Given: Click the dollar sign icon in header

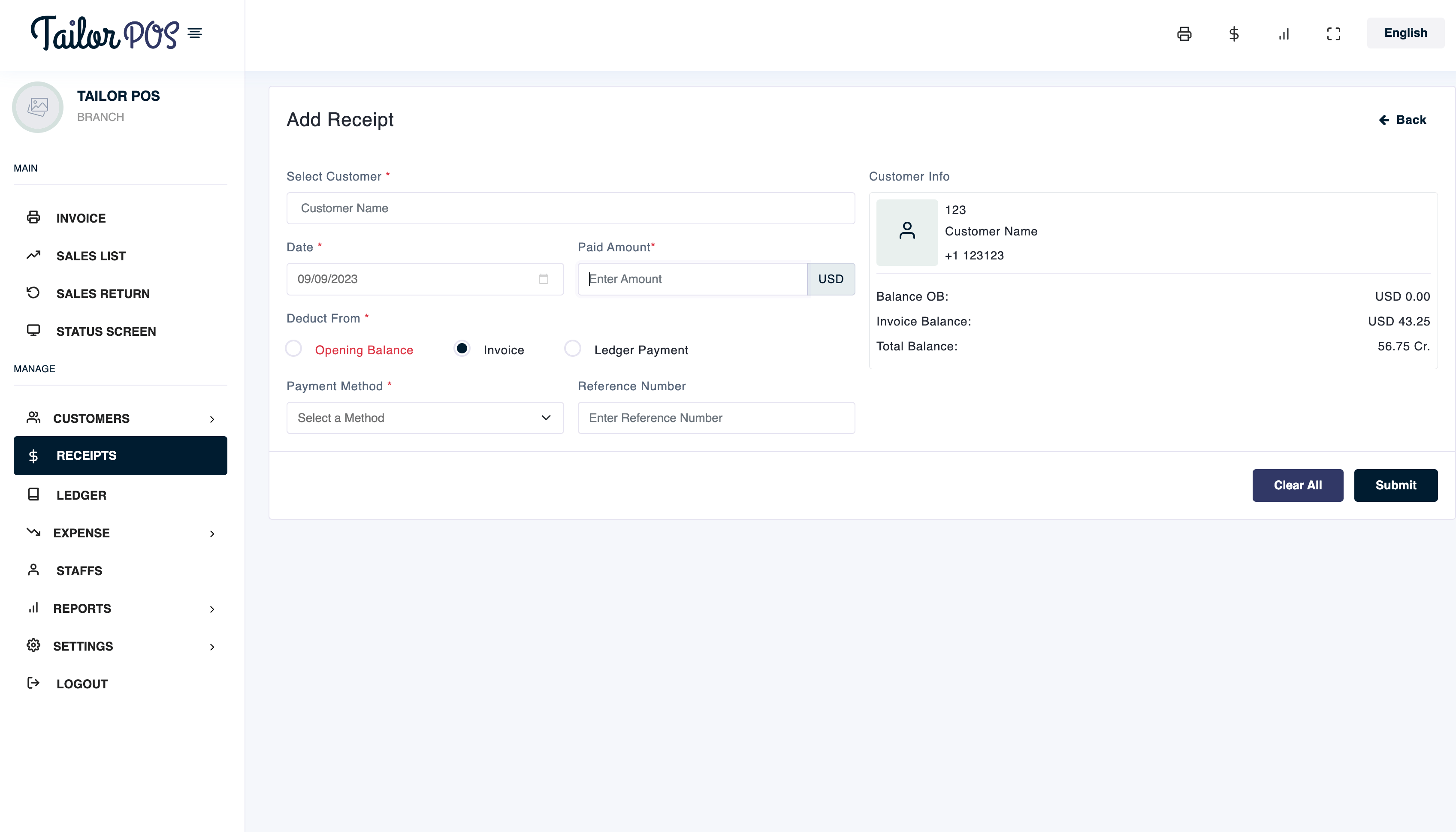Looking at the screenshot, I should [1234, 34].
